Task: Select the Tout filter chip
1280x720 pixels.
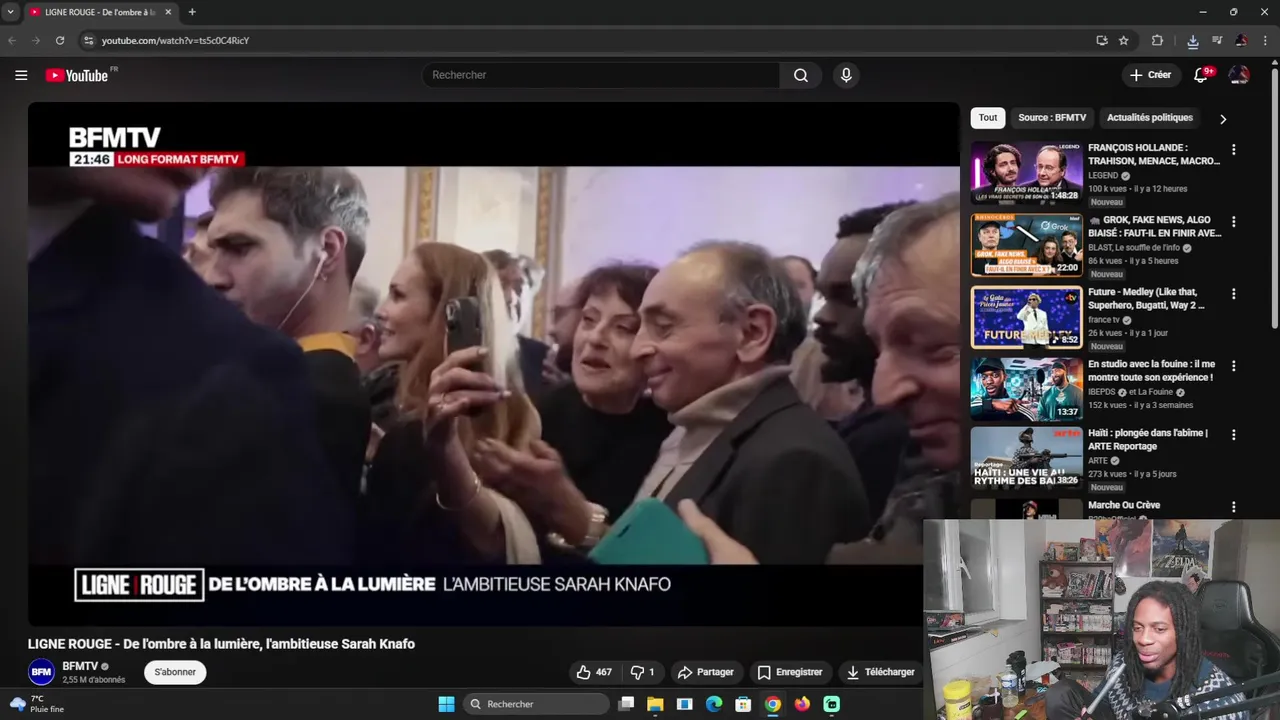Action: pos(988,118)
